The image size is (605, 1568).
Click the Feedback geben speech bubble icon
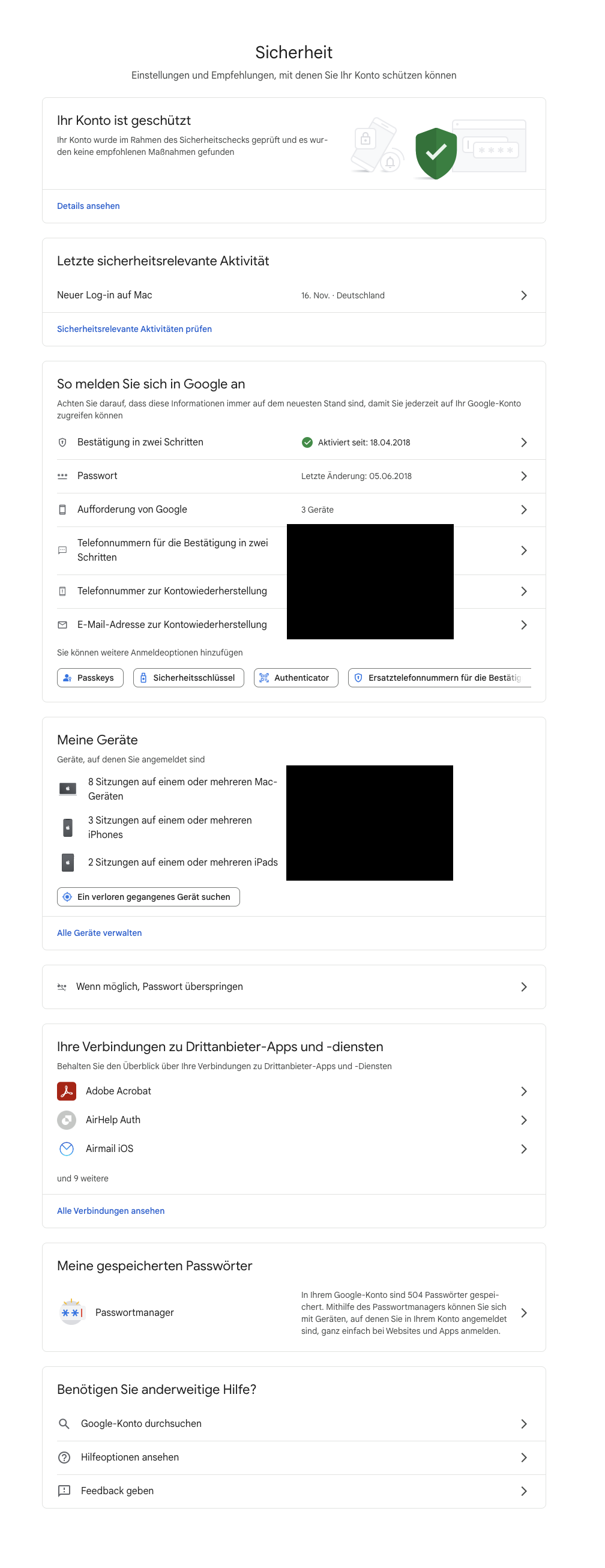(x=64, y=1490)
